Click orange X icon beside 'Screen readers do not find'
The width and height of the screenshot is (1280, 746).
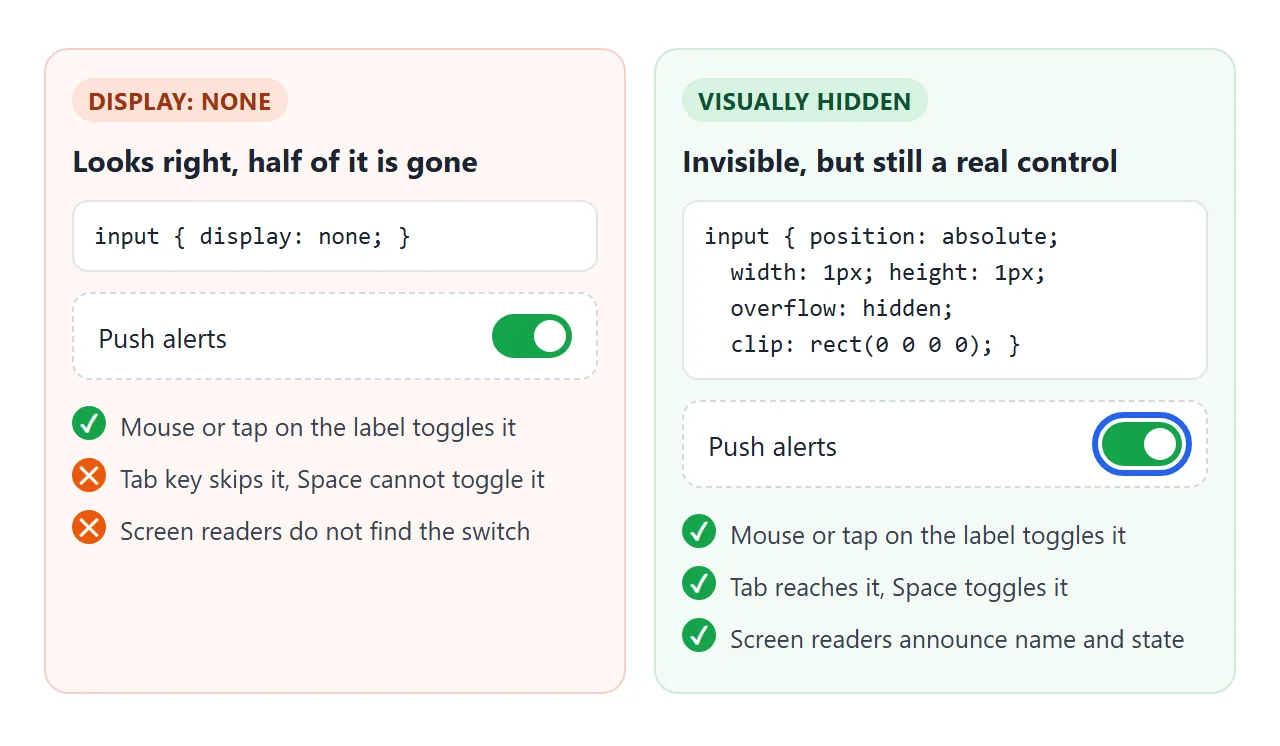click(89, 527)
